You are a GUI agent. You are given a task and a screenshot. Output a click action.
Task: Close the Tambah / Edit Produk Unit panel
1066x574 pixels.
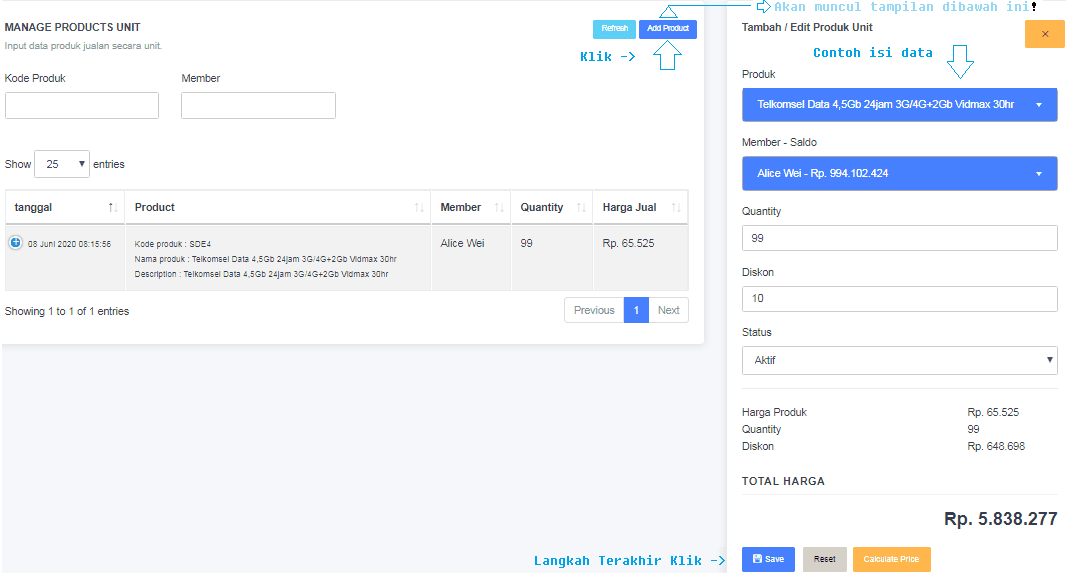(1044, 34)
